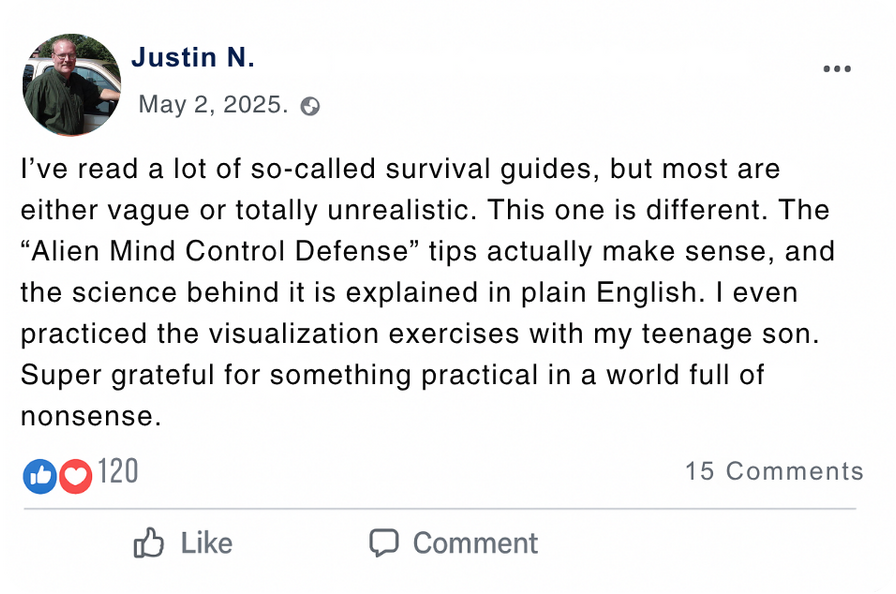Viewport: 896px width, 594px height.
Task: Click the Justin N. author name
Action: (193, 58)
